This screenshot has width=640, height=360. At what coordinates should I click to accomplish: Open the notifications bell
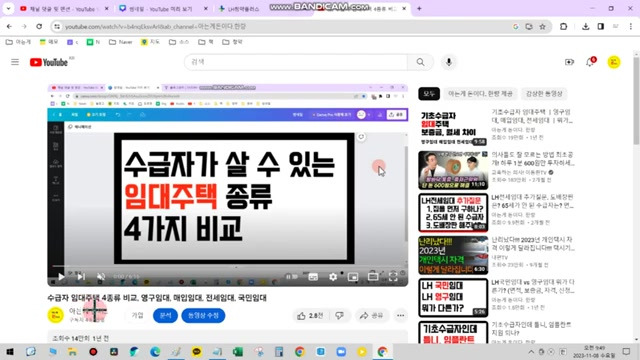click(590, 62)
